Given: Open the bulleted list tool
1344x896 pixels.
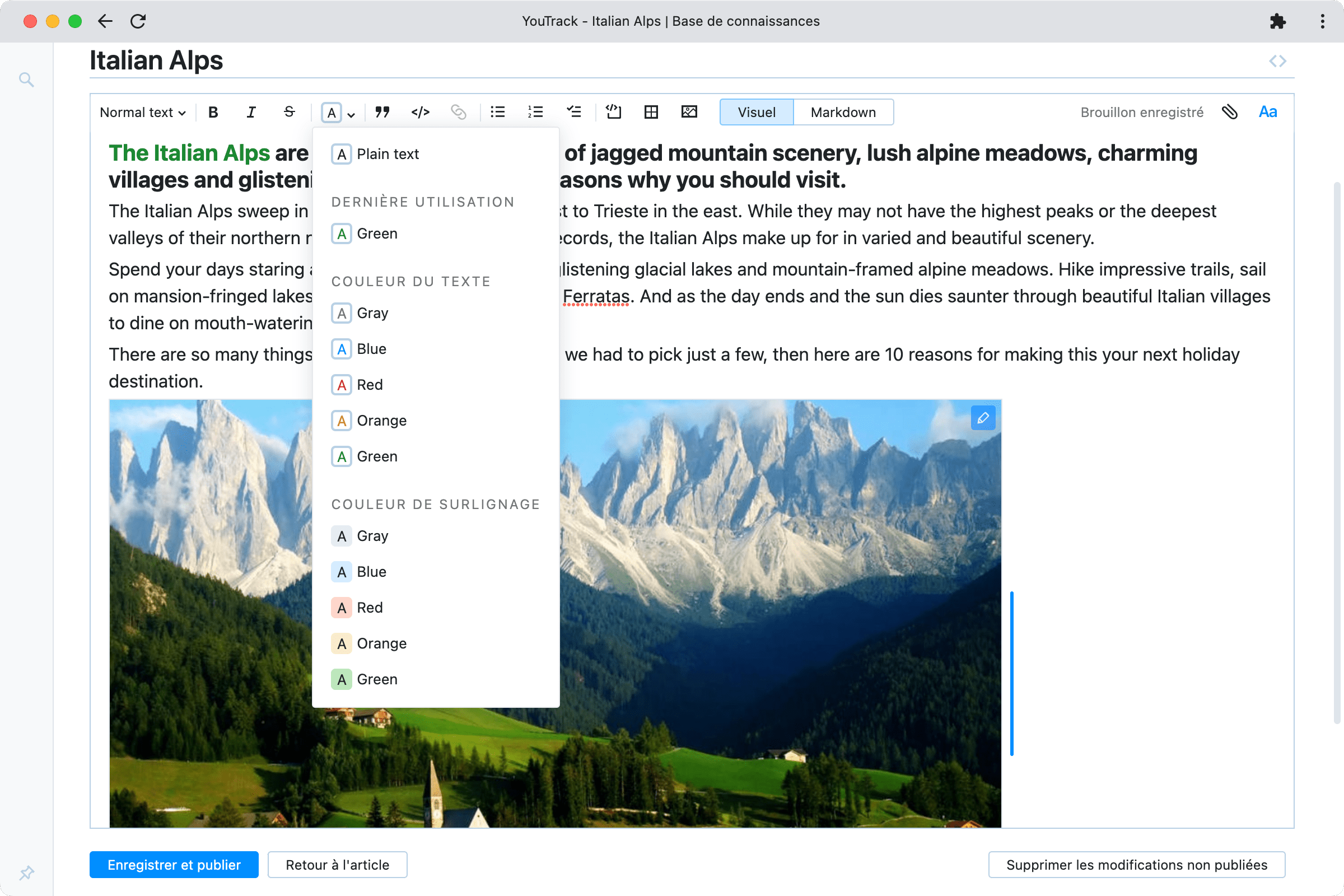Looking at the screenshot, I should click(x=497, y=112).
